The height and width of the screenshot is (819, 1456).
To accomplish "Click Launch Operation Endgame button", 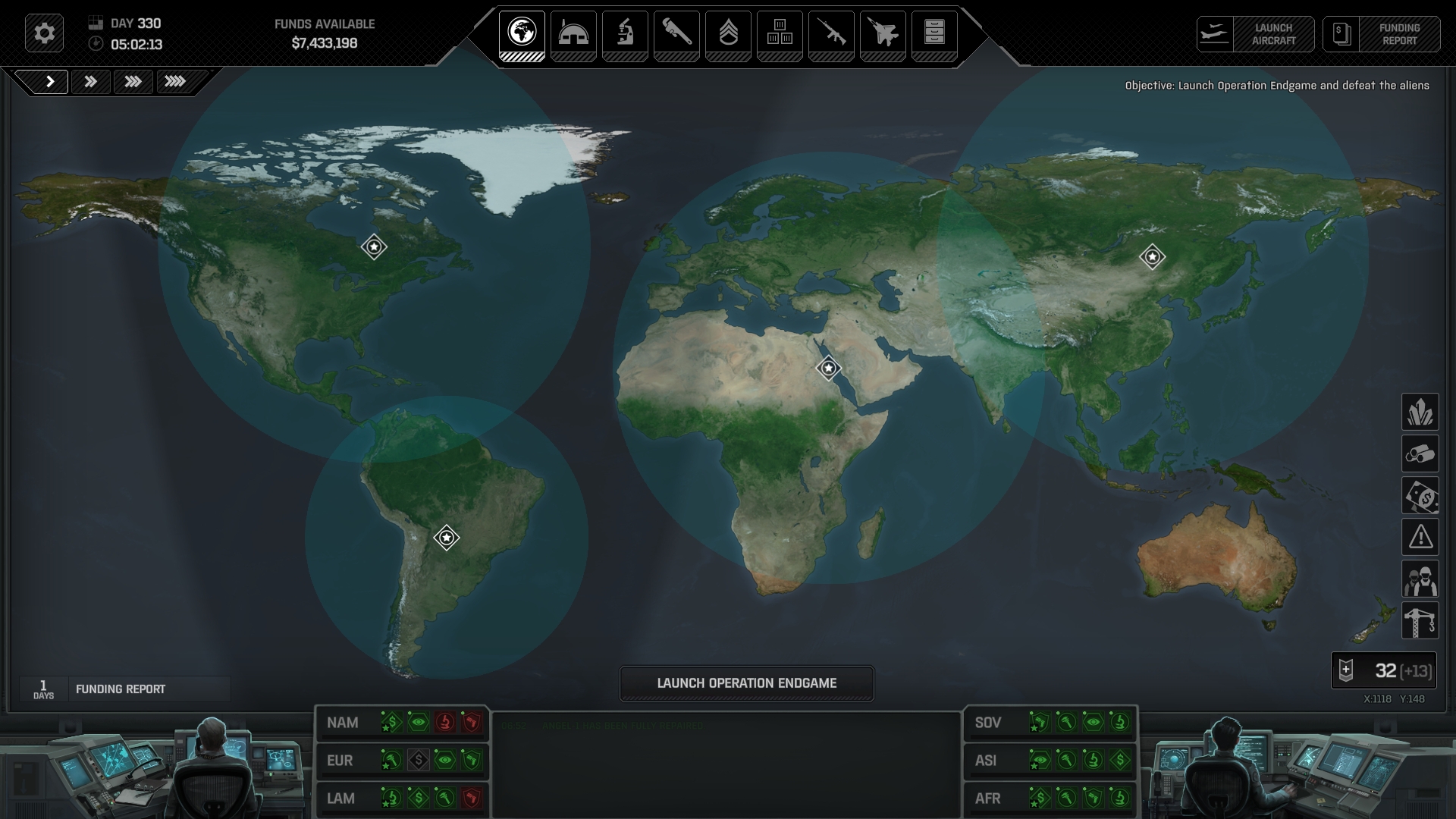I will pos(746,683).
